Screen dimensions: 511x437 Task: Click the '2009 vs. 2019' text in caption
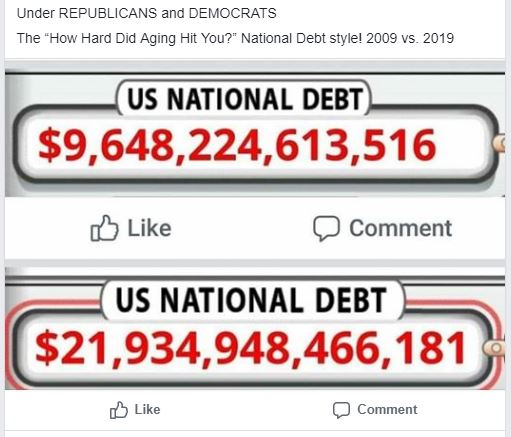click(x=410, y=38)
